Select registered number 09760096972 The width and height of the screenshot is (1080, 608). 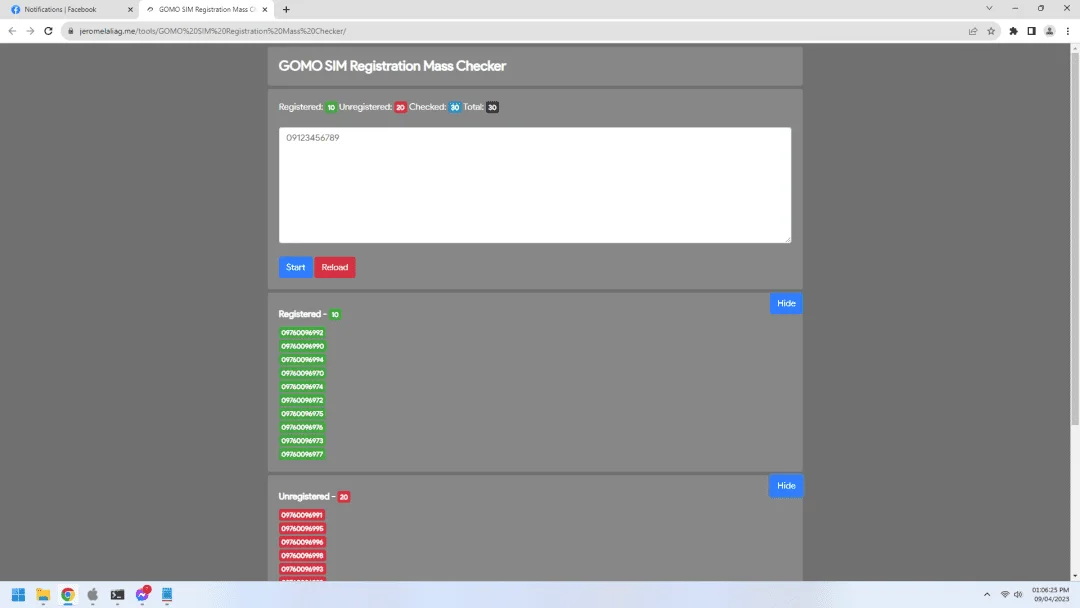click(x=302, y=400)
